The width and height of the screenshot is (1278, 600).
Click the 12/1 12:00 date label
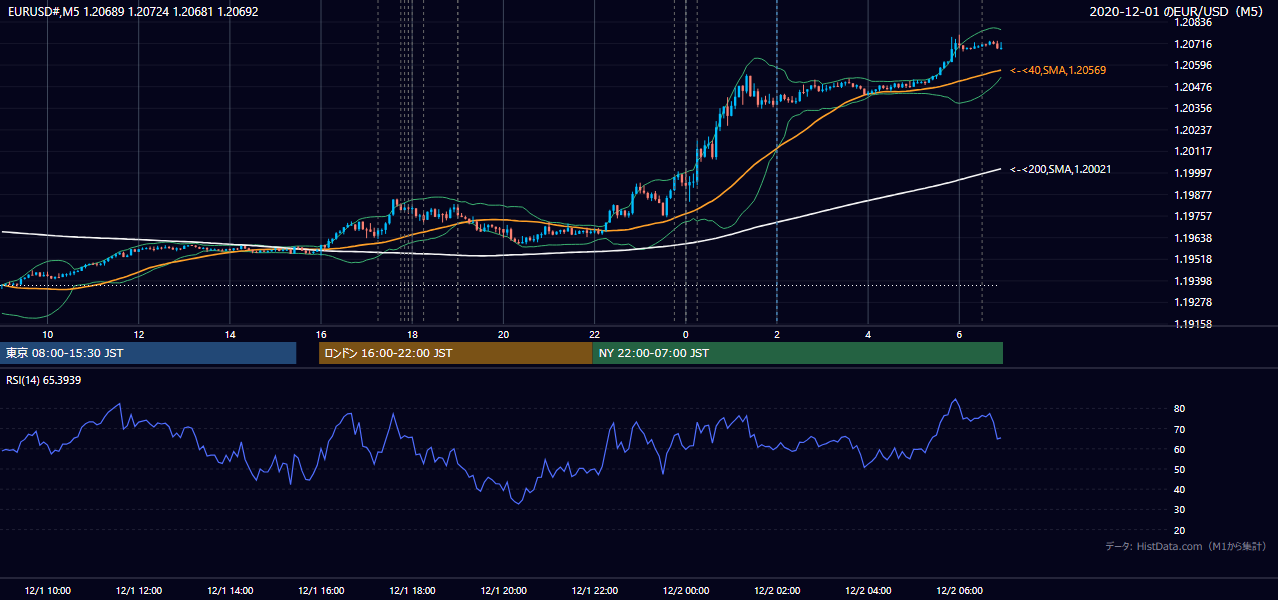[x=138, y=590]
